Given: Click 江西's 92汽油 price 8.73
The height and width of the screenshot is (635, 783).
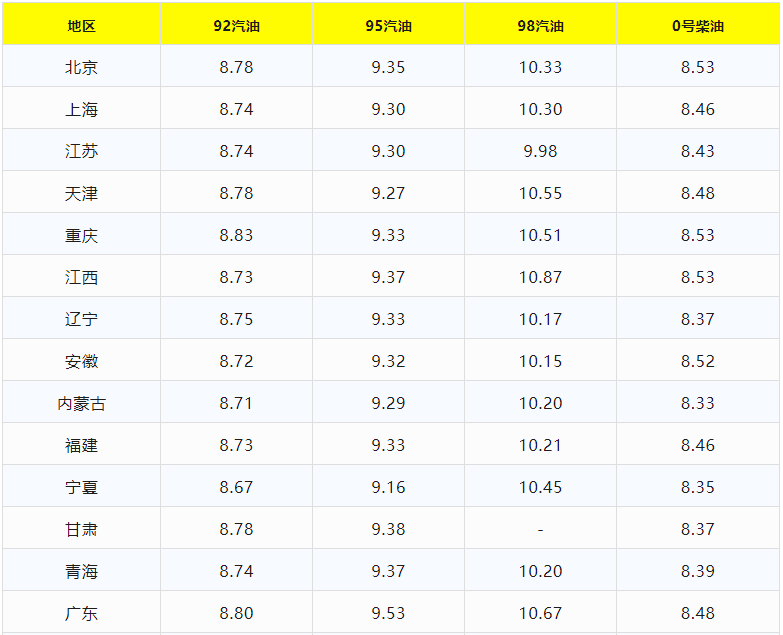Looking at the screenshot, I should 237,277.
